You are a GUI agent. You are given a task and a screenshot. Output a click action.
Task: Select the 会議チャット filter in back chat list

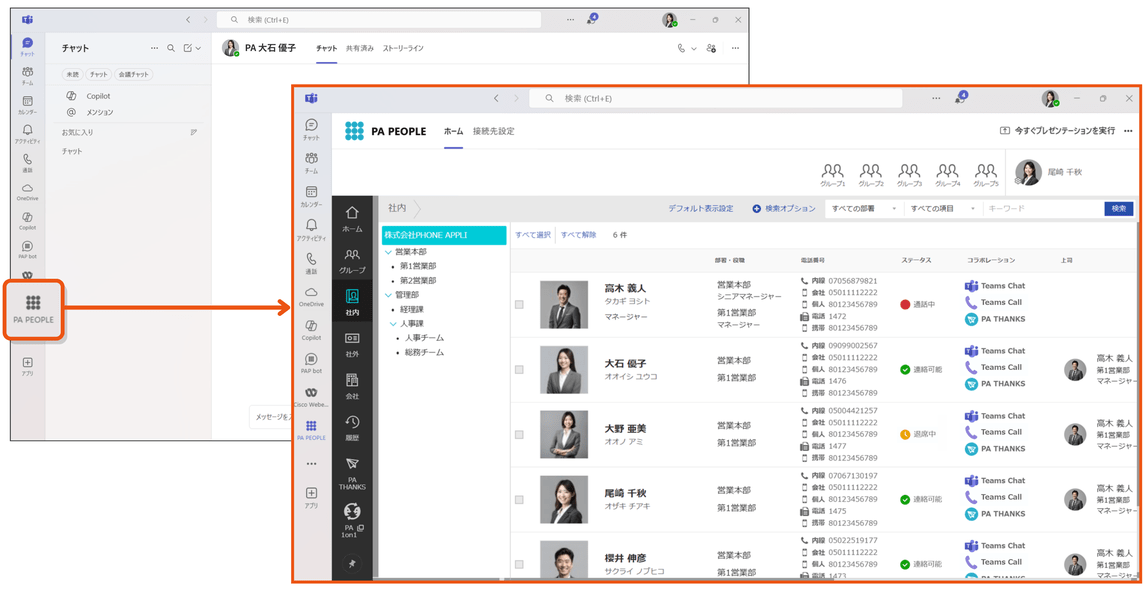(x=133, y=74)
